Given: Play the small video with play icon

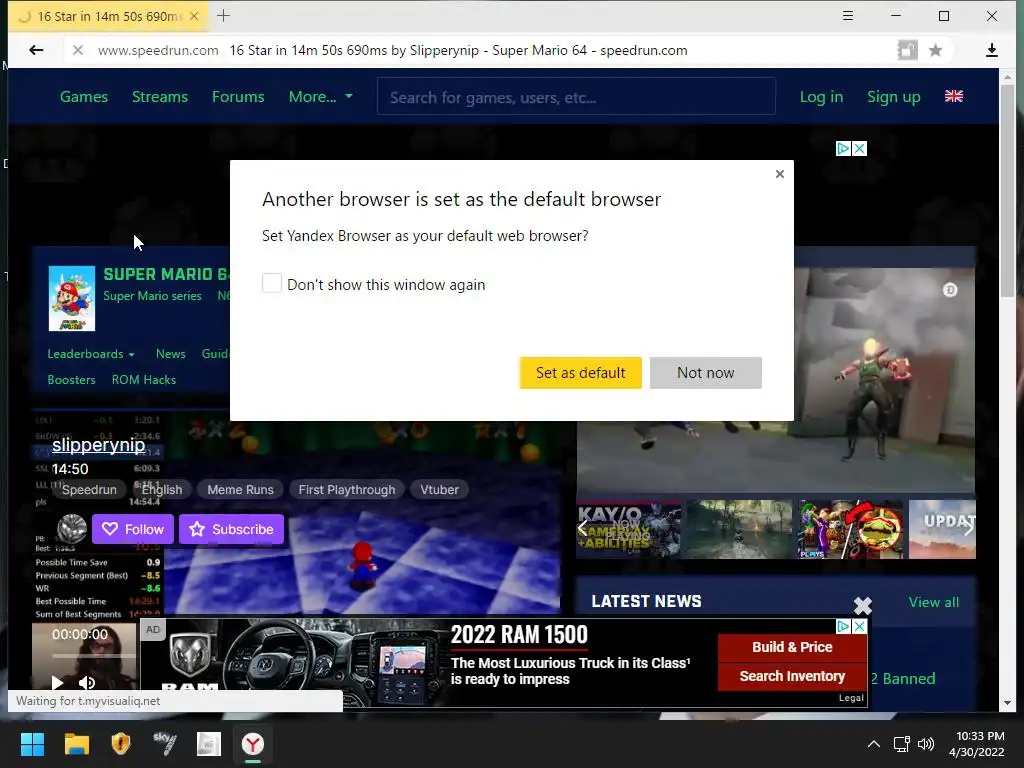Looking at the screenshot, I should [x=57, y=682].
